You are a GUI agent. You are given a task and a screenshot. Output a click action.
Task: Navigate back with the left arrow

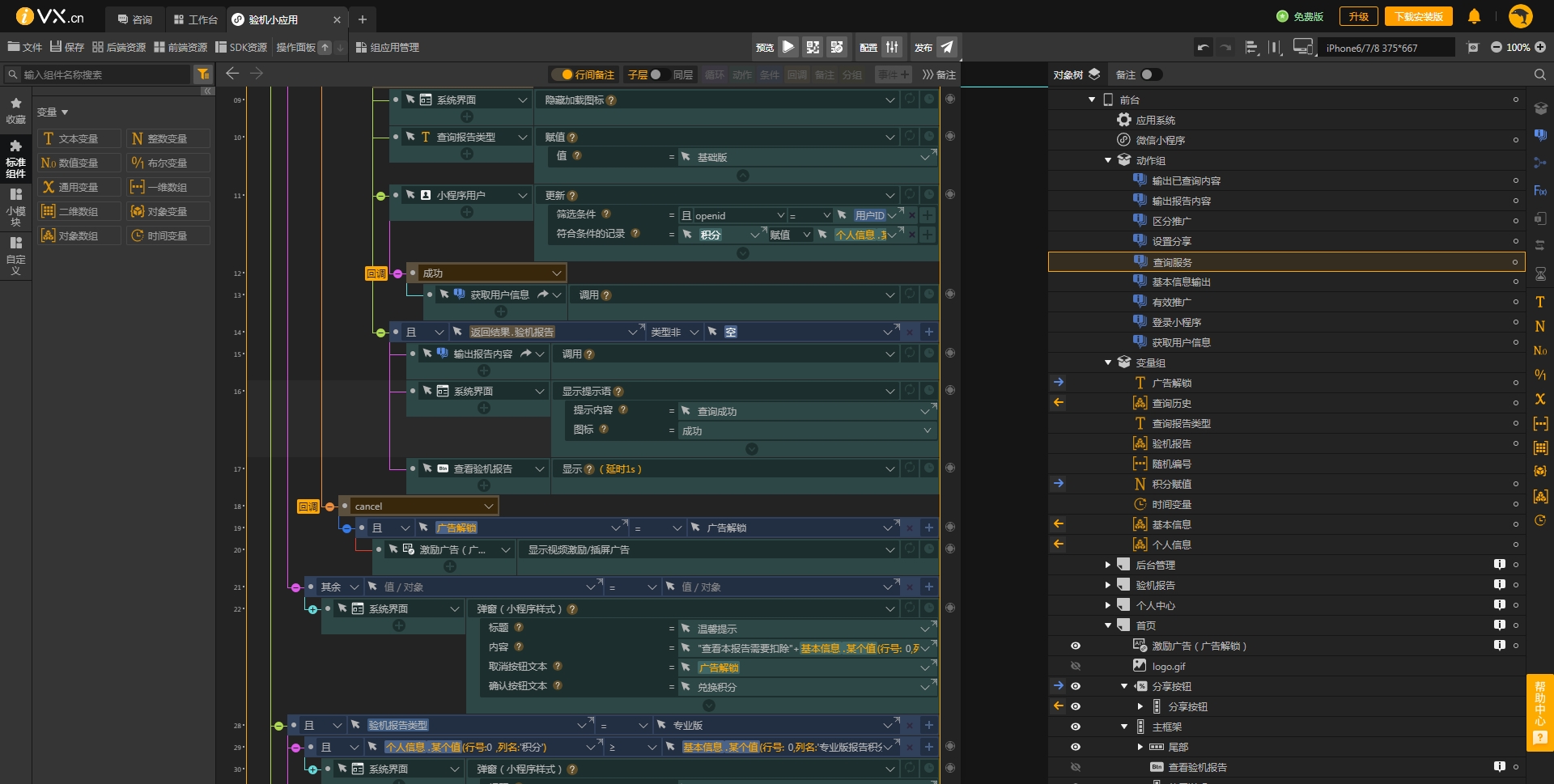[232, 74]
